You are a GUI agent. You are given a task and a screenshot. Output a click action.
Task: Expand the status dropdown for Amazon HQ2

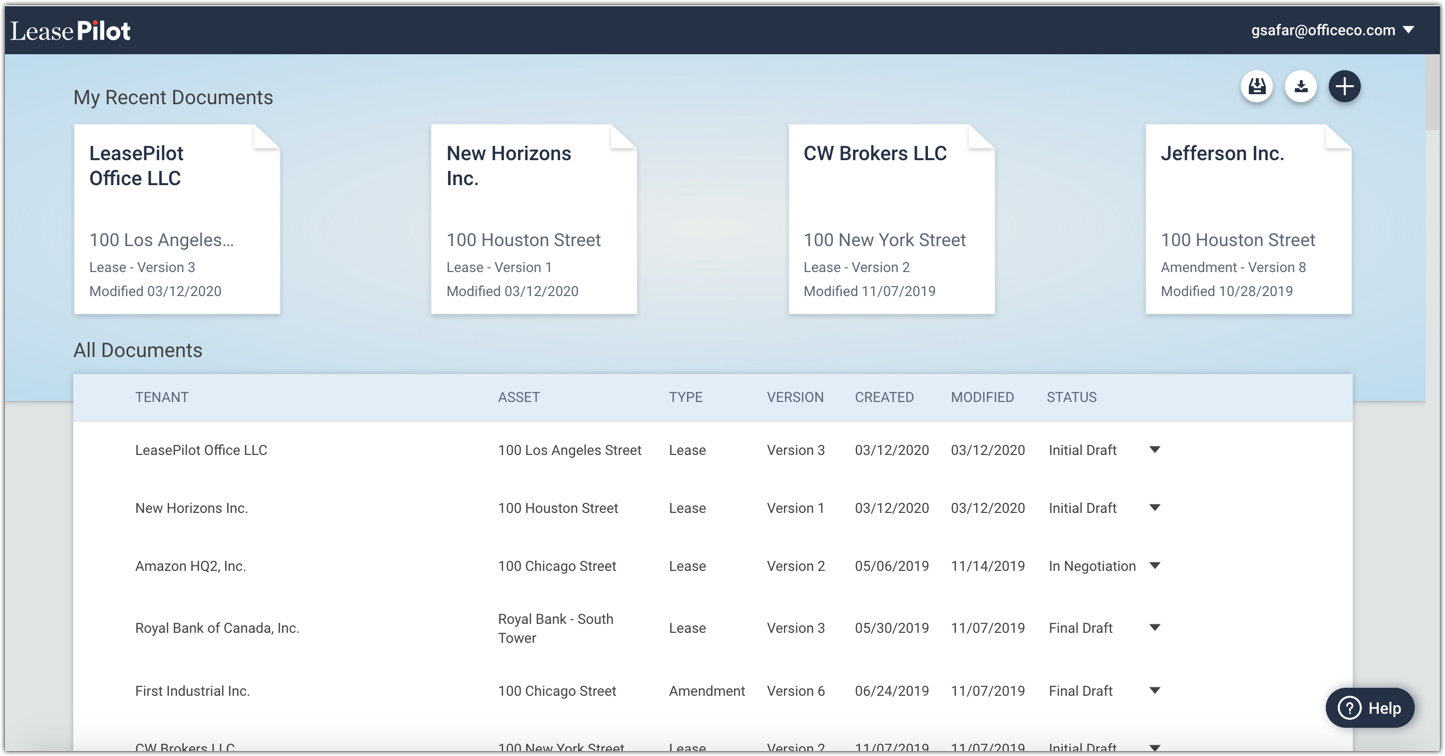(1154, 566)
